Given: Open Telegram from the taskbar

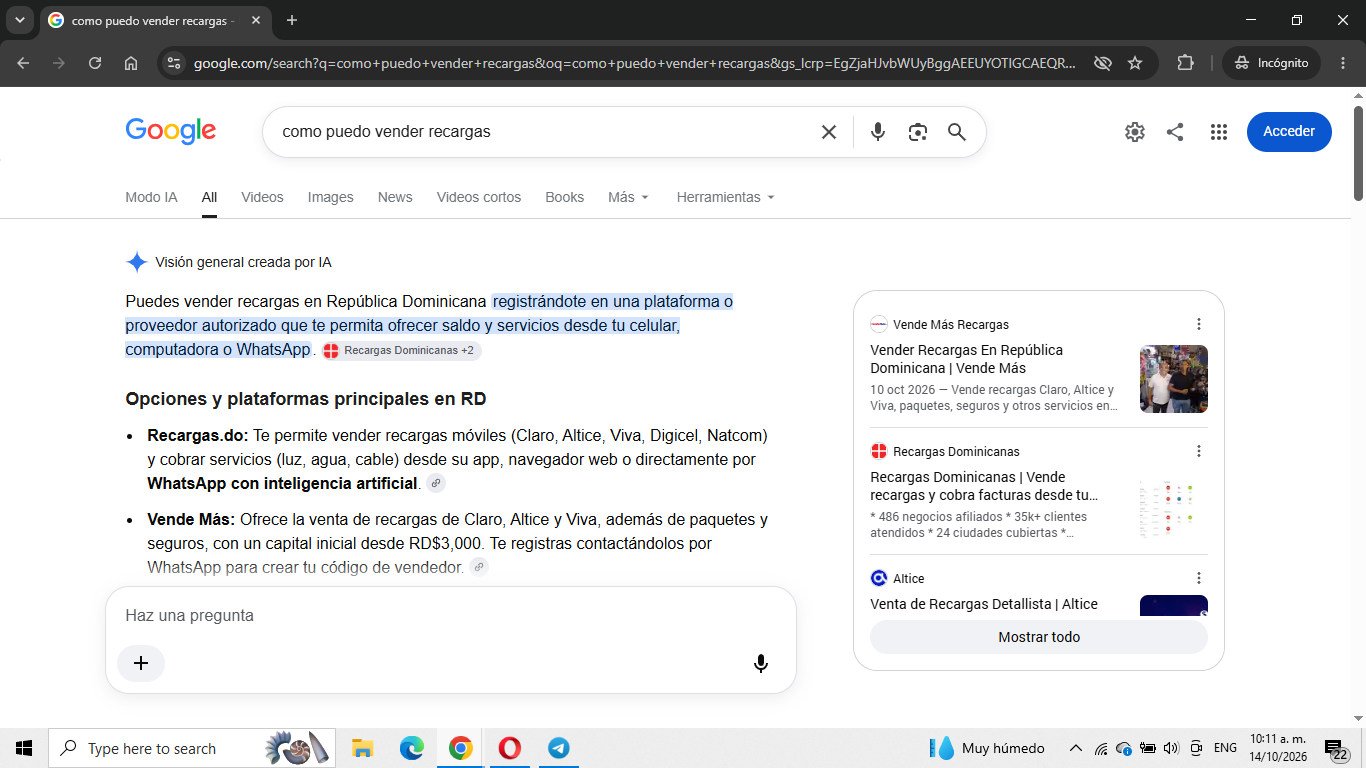Looking at the screenshot, I should point(558,748).
